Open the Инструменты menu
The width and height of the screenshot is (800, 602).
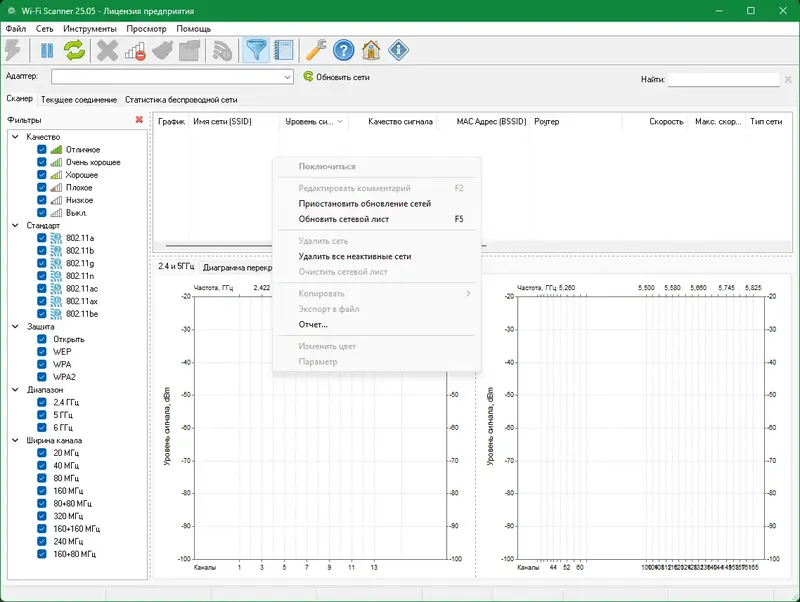[x=90, y=29]
